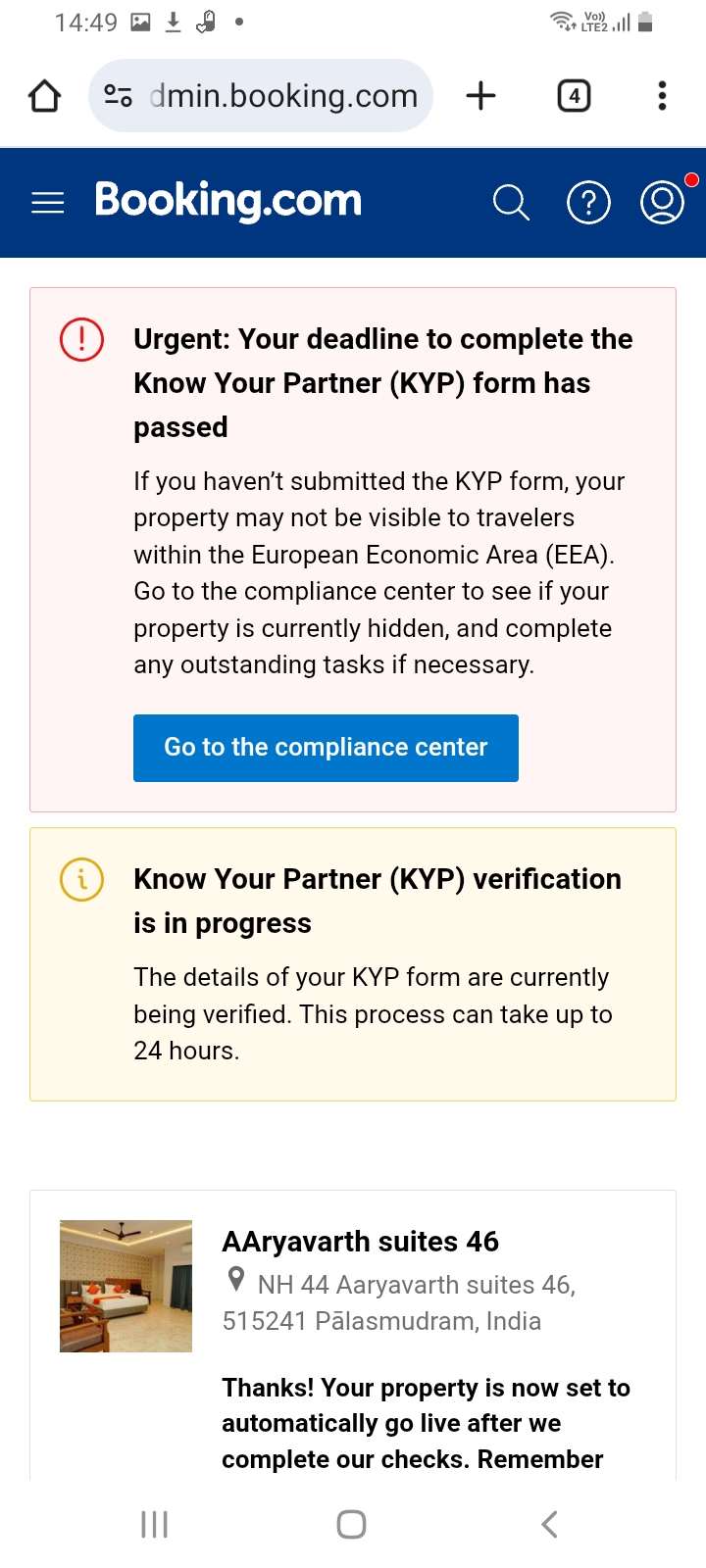Open the AAryavarth suites room thumbnail
The width and height of the screenshot is (706, 1568).
point(126,1286)
